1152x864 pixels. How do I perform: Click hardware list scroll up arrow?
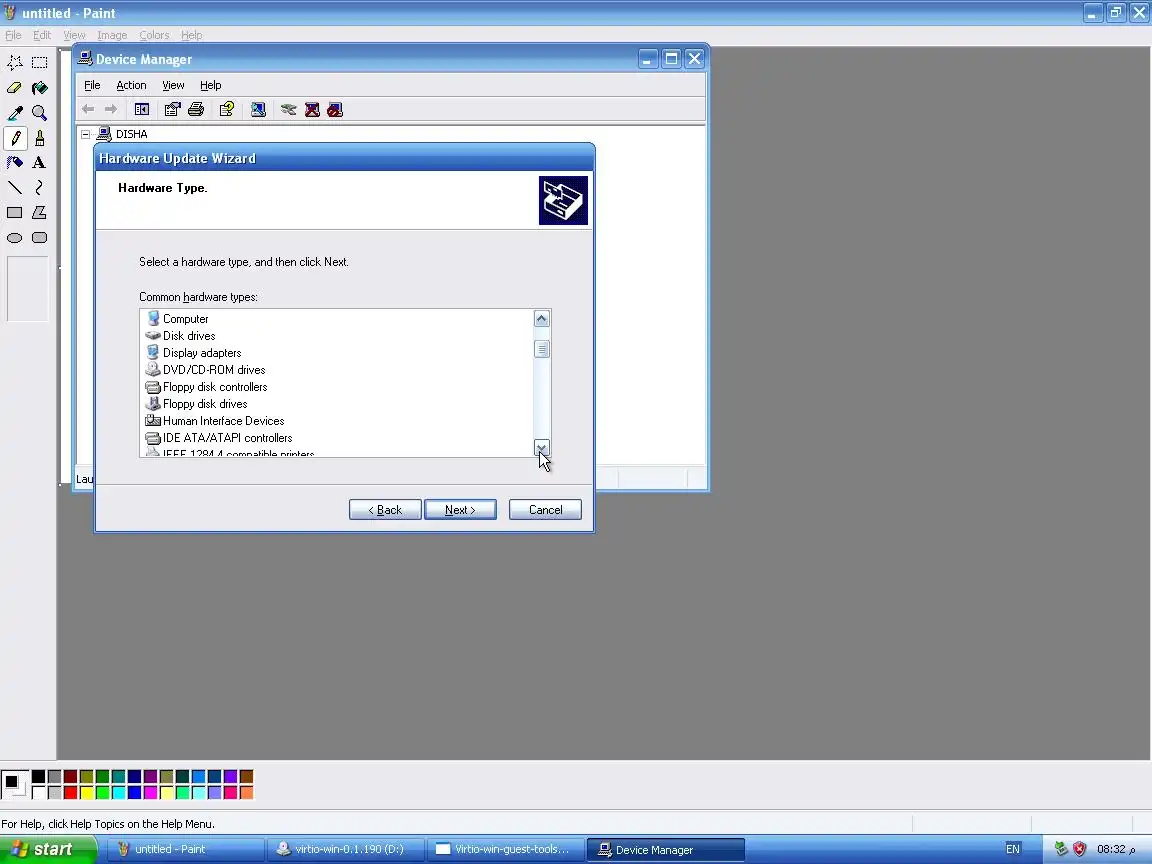541,319
